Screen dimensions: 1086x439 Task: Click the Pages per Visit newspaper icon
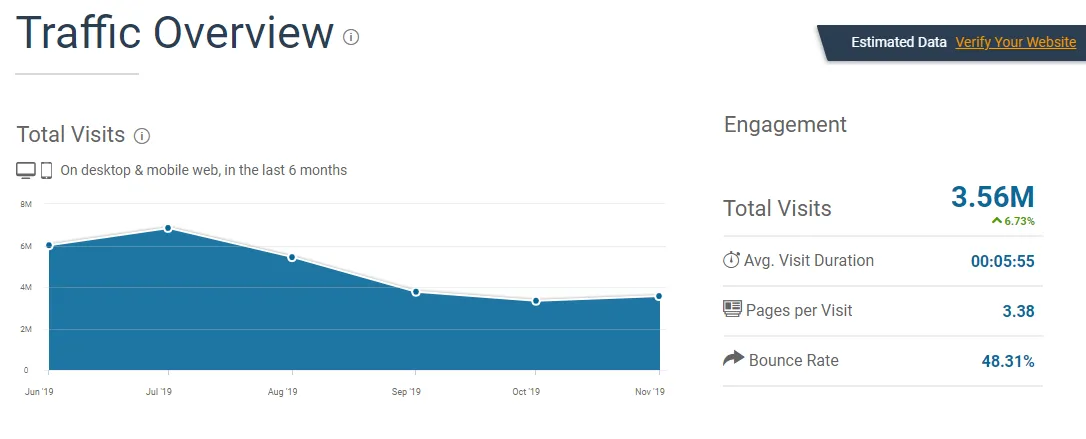[732, 309]
